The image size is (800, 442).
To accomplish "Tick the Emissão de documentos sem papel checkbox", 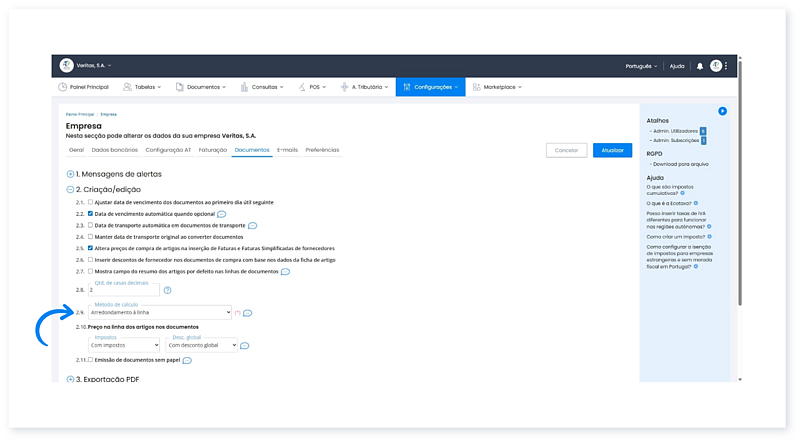I will point(90,359).
